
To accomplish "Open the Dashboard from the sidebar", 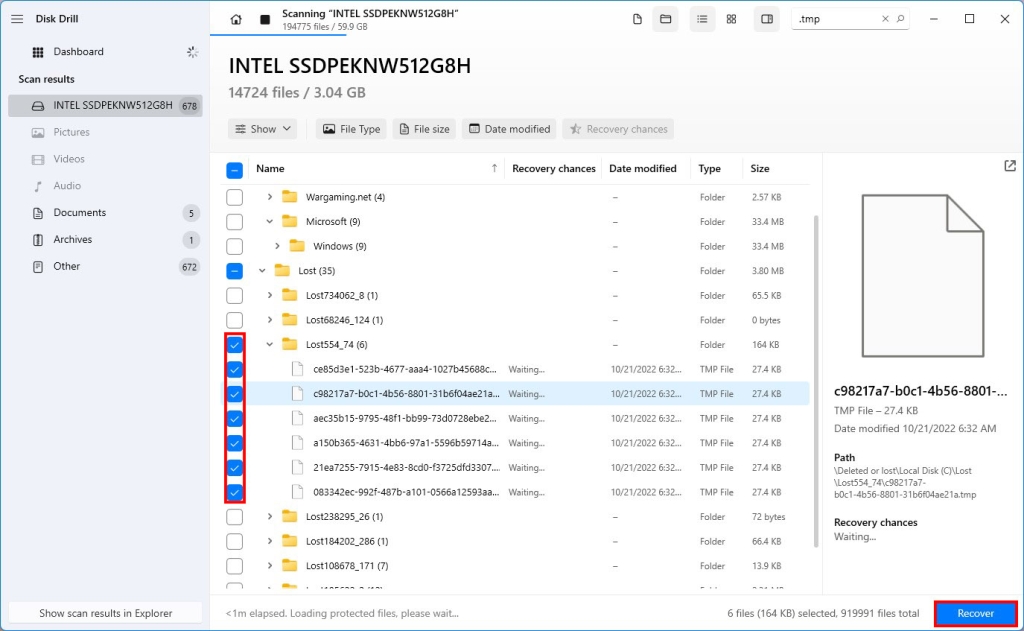I will tap(79, 51).
